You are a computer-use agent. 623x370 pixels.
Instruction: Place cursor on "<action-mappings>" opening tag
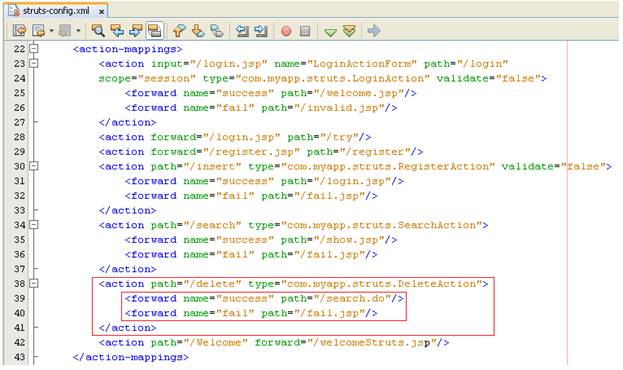click(x=128, y=49)
